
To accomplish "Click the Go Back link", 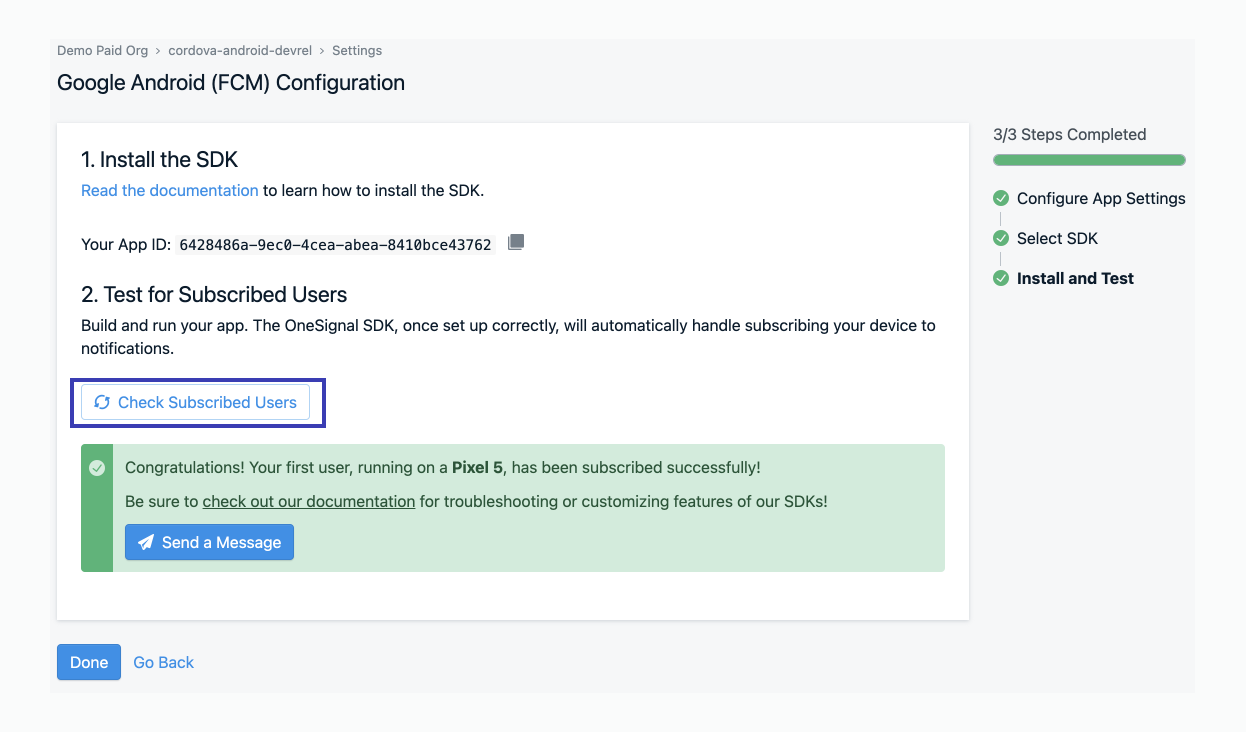I will click(x=163, y=662).
